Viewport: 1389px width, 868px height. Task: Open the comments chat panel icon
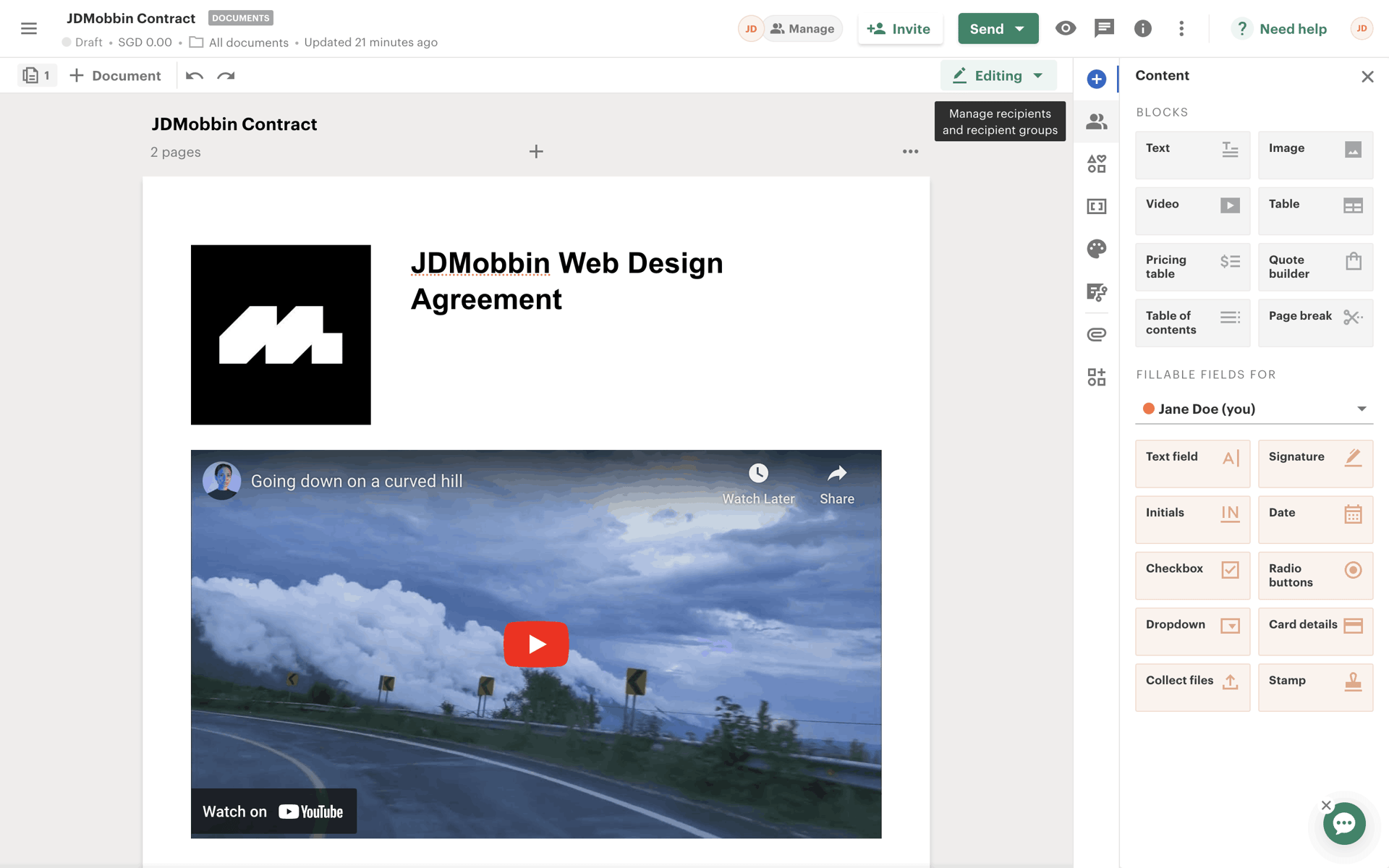pos(1104,28)
